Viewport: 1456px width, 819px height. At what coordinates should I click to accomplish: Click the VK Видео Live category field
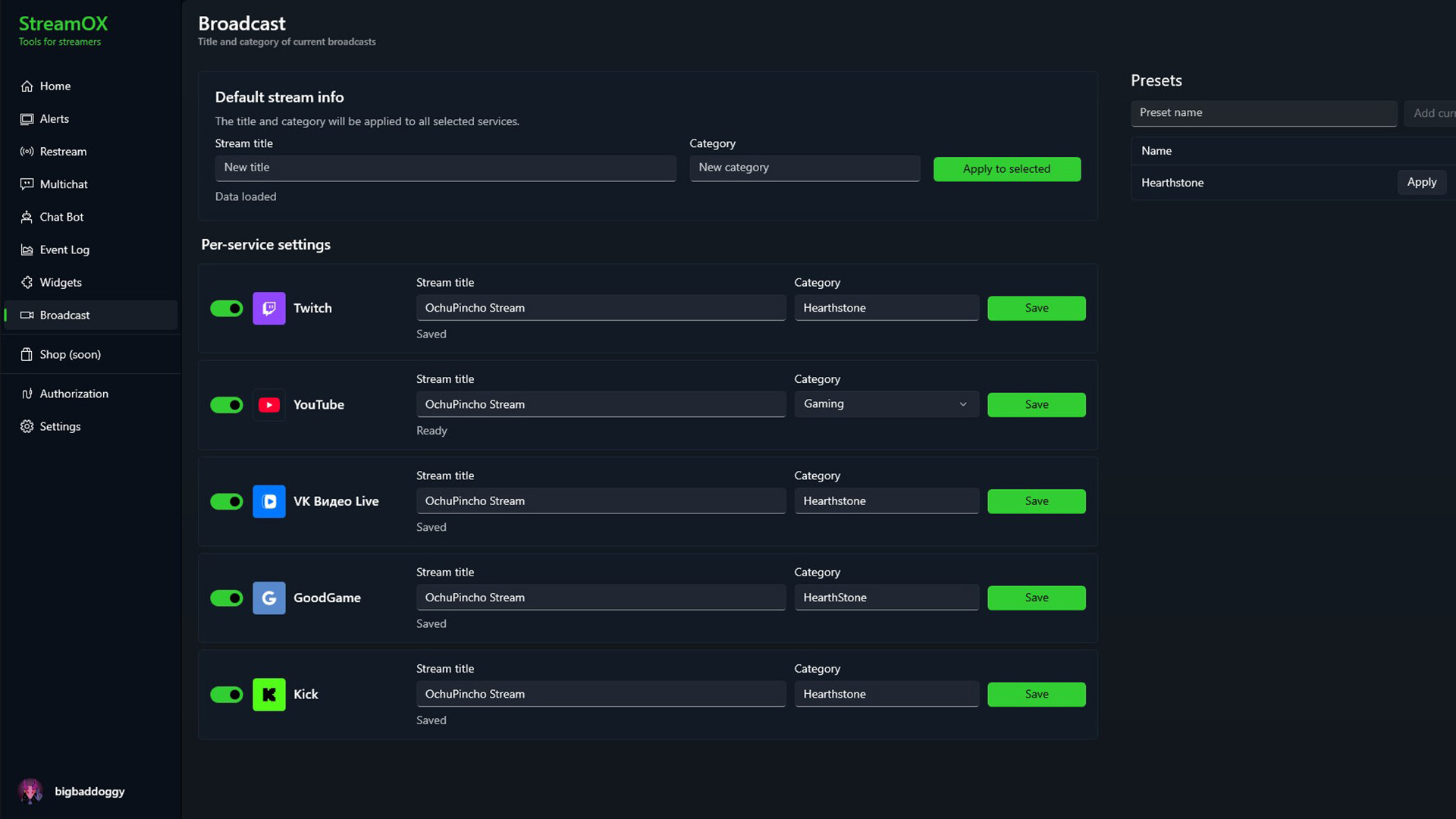(886, 501)
